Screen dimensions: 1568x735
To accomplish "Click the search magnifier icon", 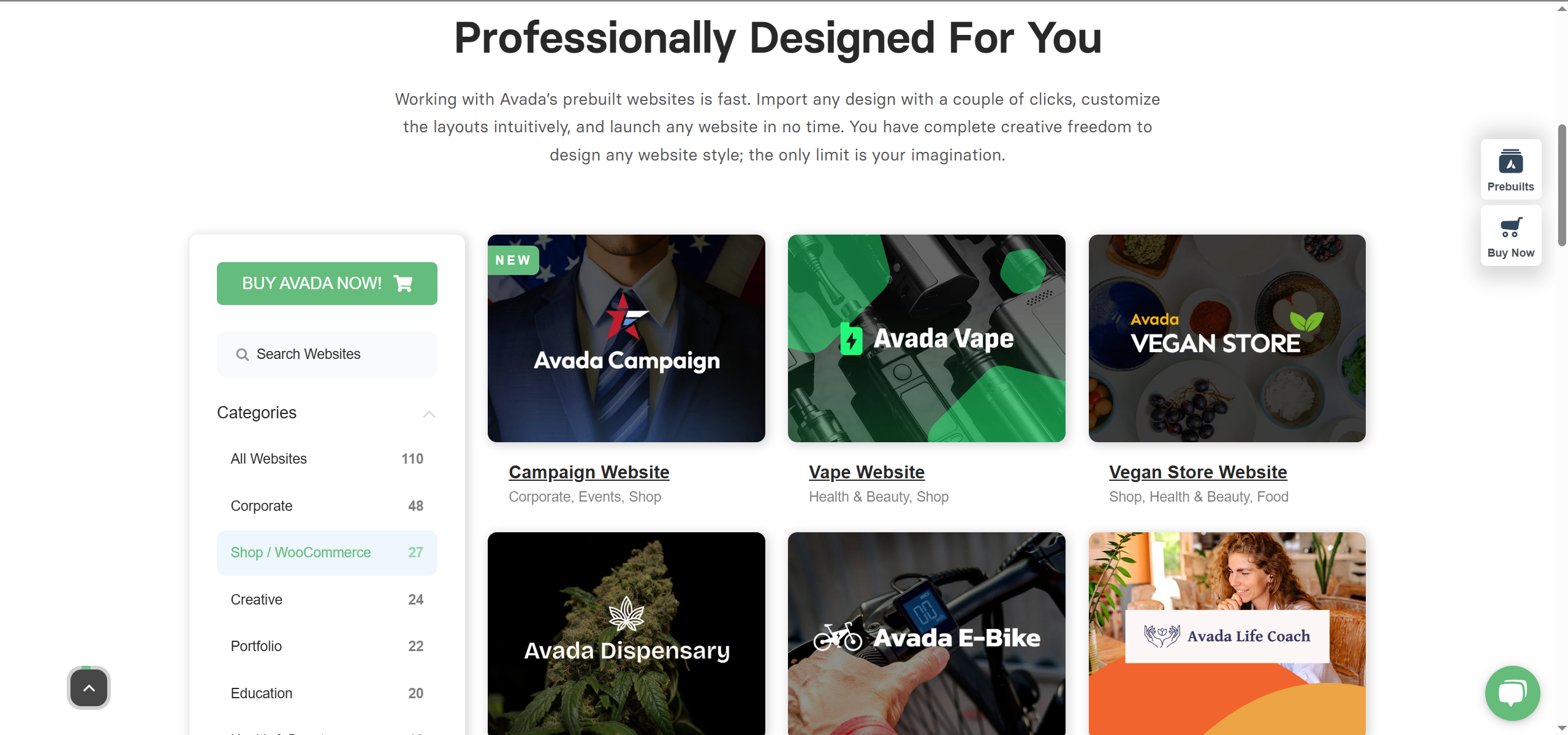I will [x=242, y=355].
